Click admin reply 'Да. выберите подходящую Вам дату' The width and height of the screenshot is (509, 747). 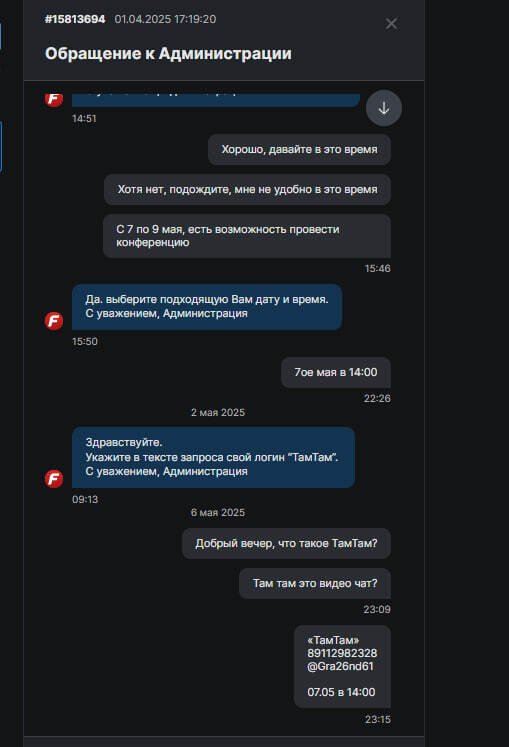[207, 307]
